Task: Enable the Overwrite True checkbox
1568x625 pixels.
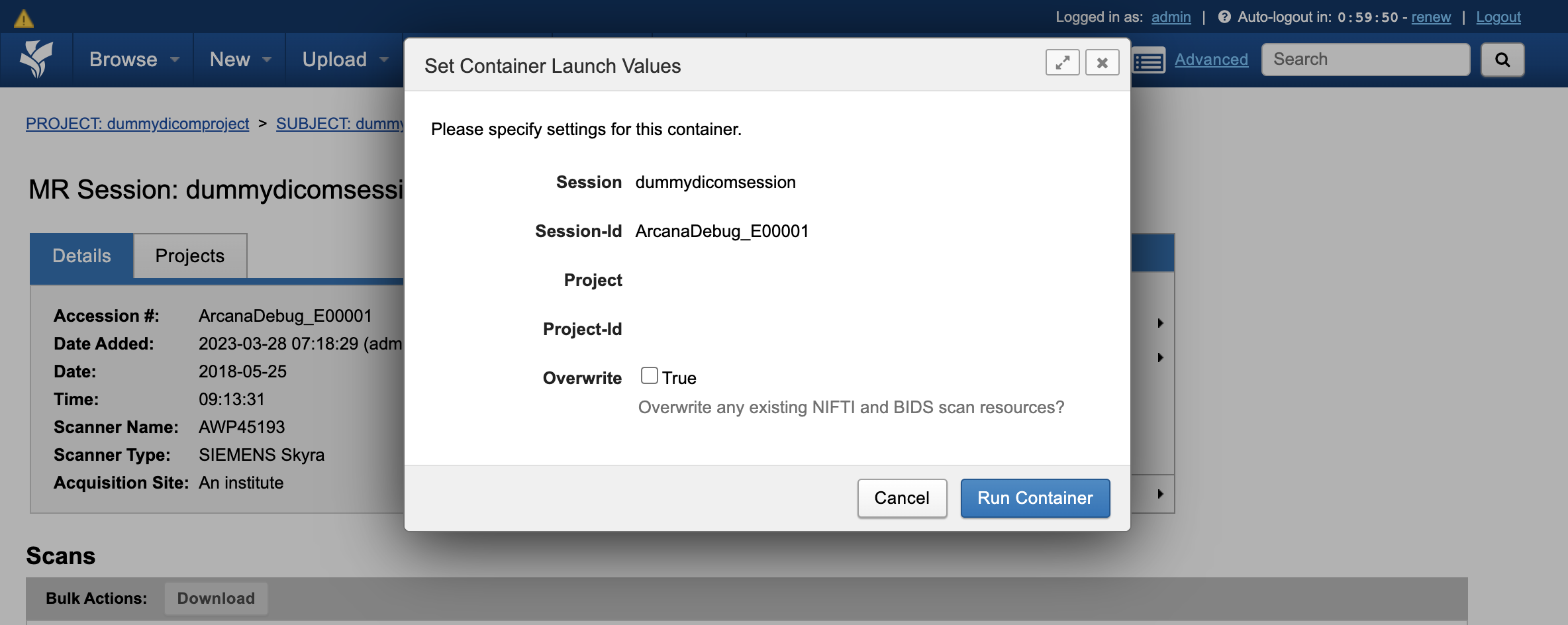Action: 649,376
